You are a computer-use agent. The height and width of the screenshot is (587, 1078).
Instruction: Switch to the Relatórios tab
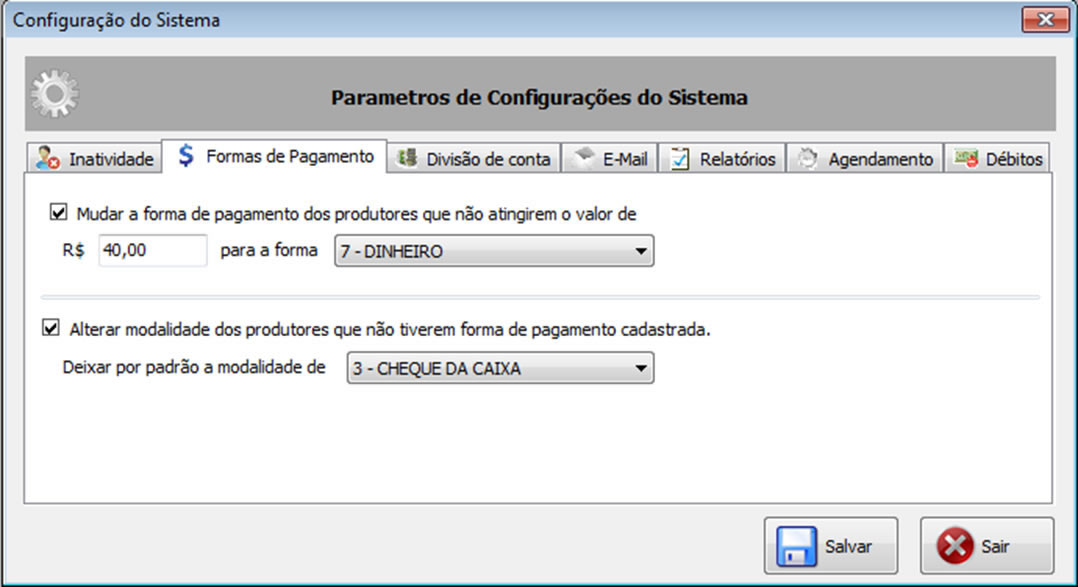tap(722, 159)
